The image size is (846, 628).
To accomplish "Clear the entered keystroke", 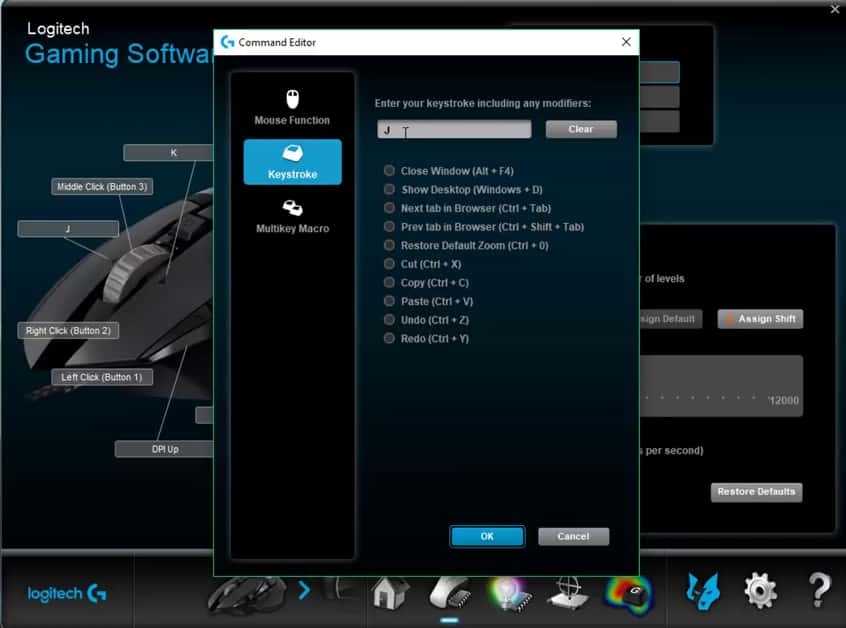I will (x=581, y=129).
